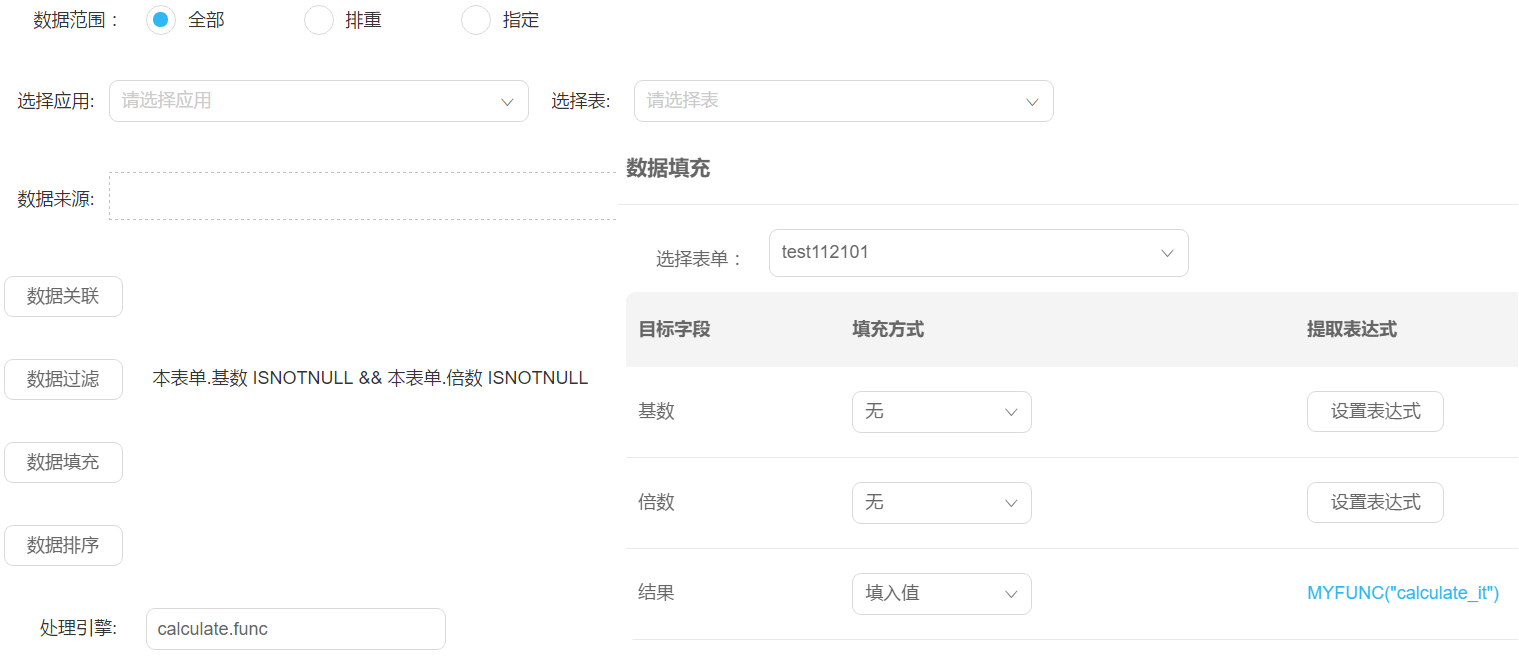Click 设置表达式 for the 倍数 row
The image size is (1519, 656).
coord(1375,503)
